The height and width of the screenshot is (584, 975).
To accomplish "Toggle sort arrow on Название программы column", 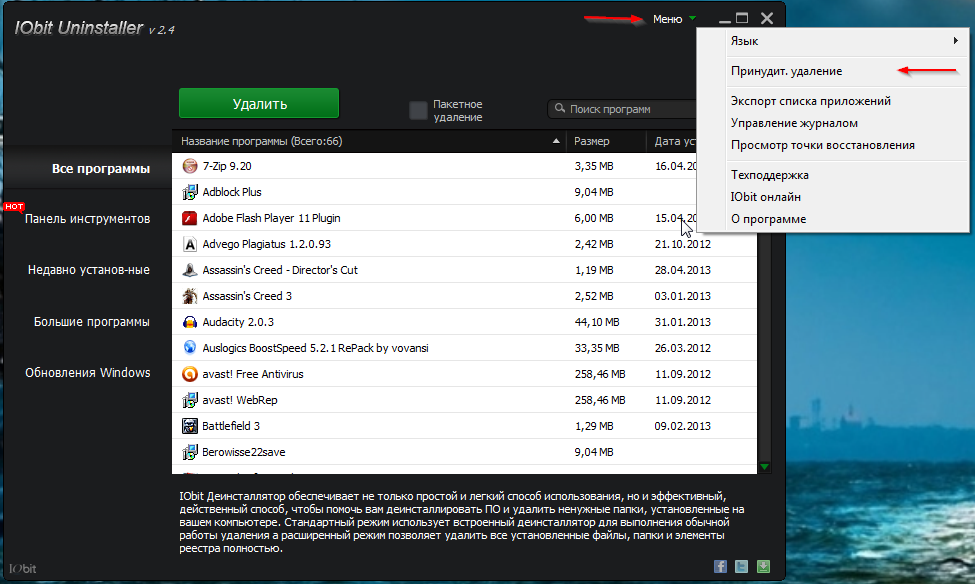I will click(556, 141).
